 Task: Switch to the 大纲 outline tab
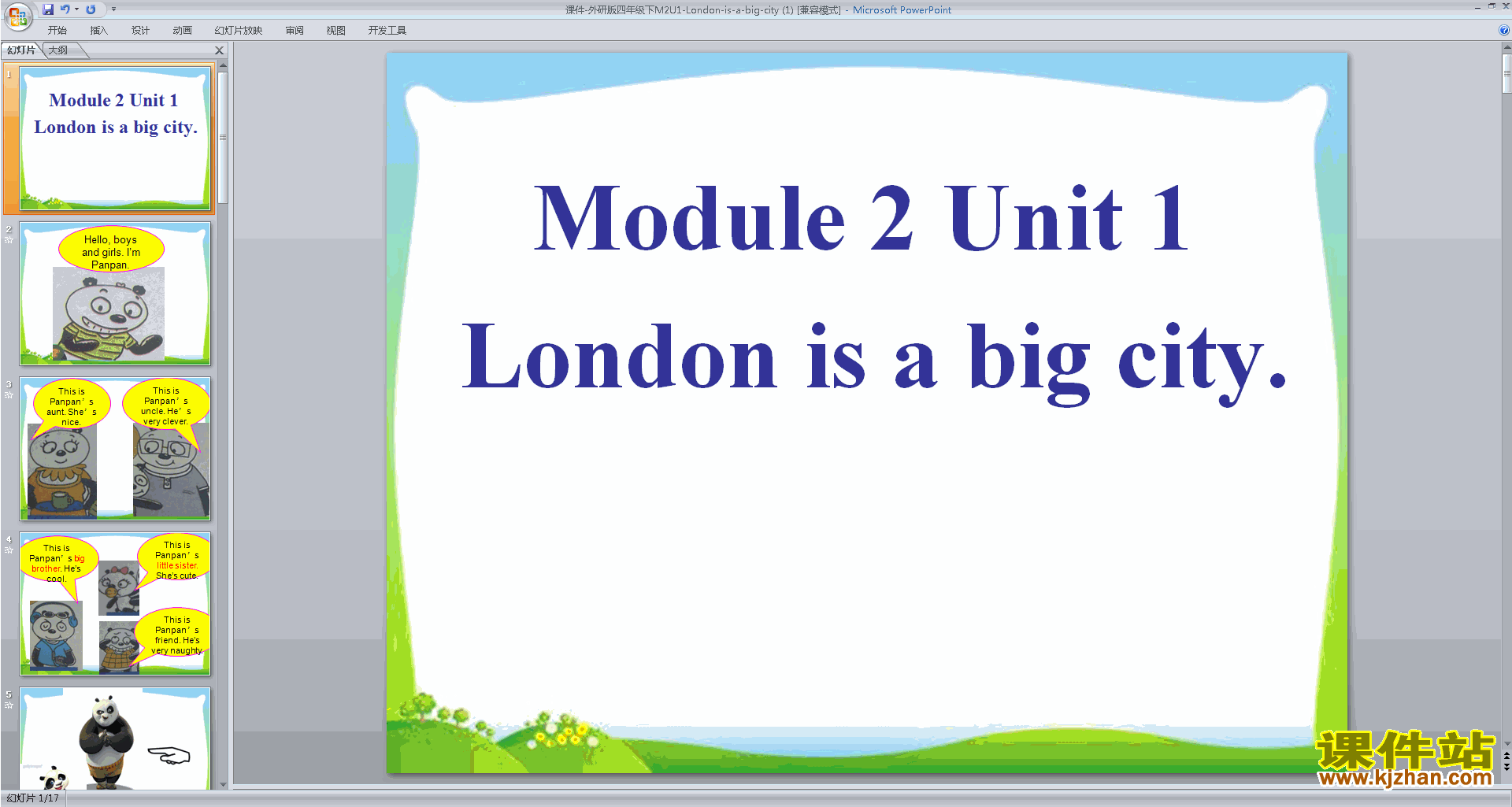58,50
